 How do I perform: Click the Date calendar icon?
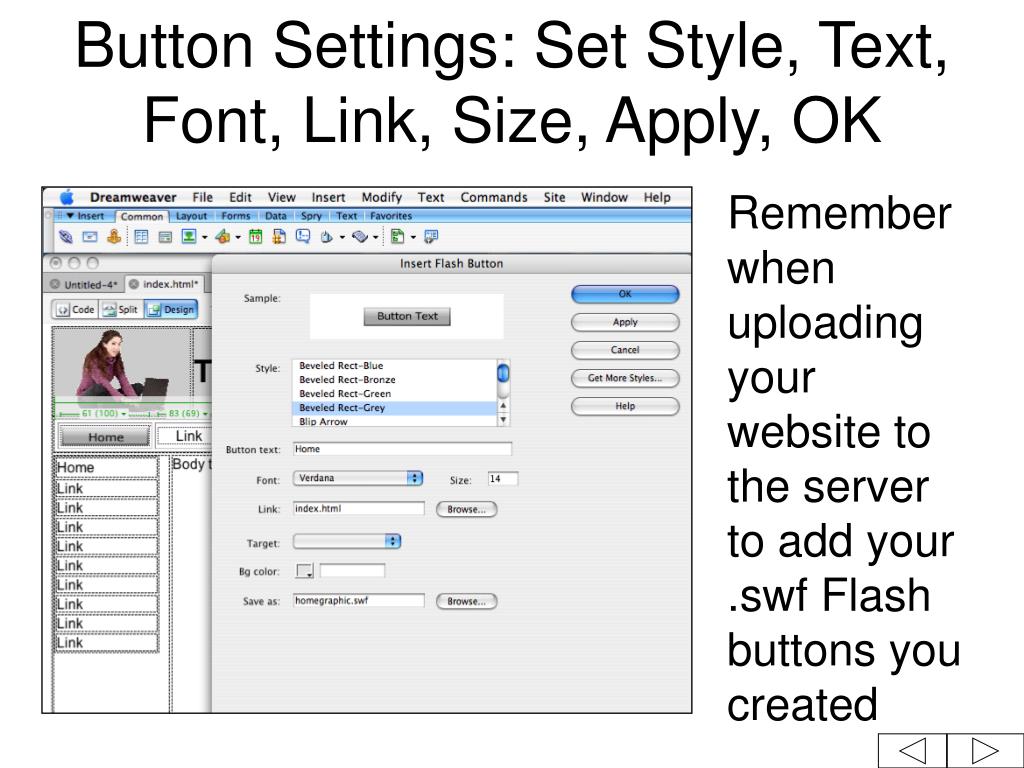coord(255,236)
